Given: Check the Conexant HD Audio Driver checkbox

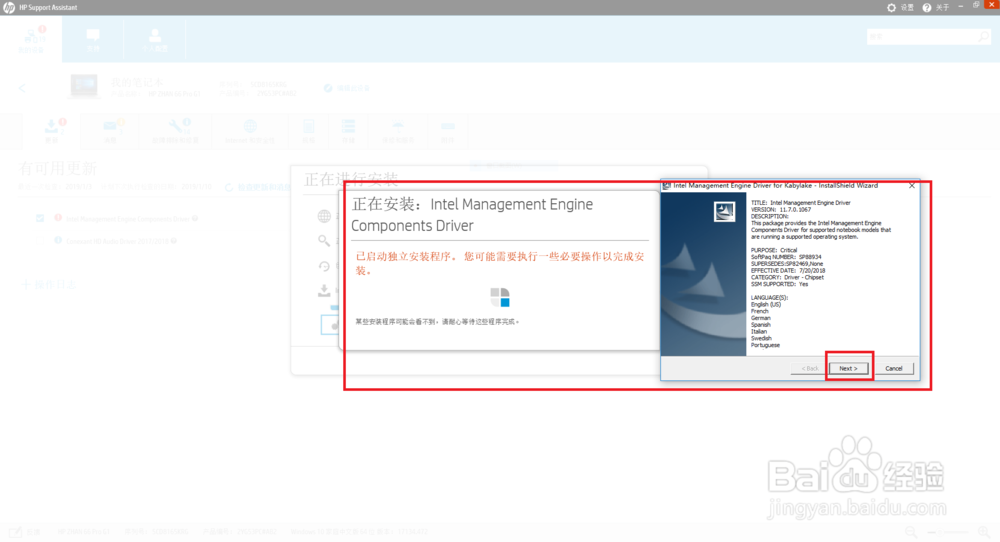Looking at the screenshot, I should (40, 241).
